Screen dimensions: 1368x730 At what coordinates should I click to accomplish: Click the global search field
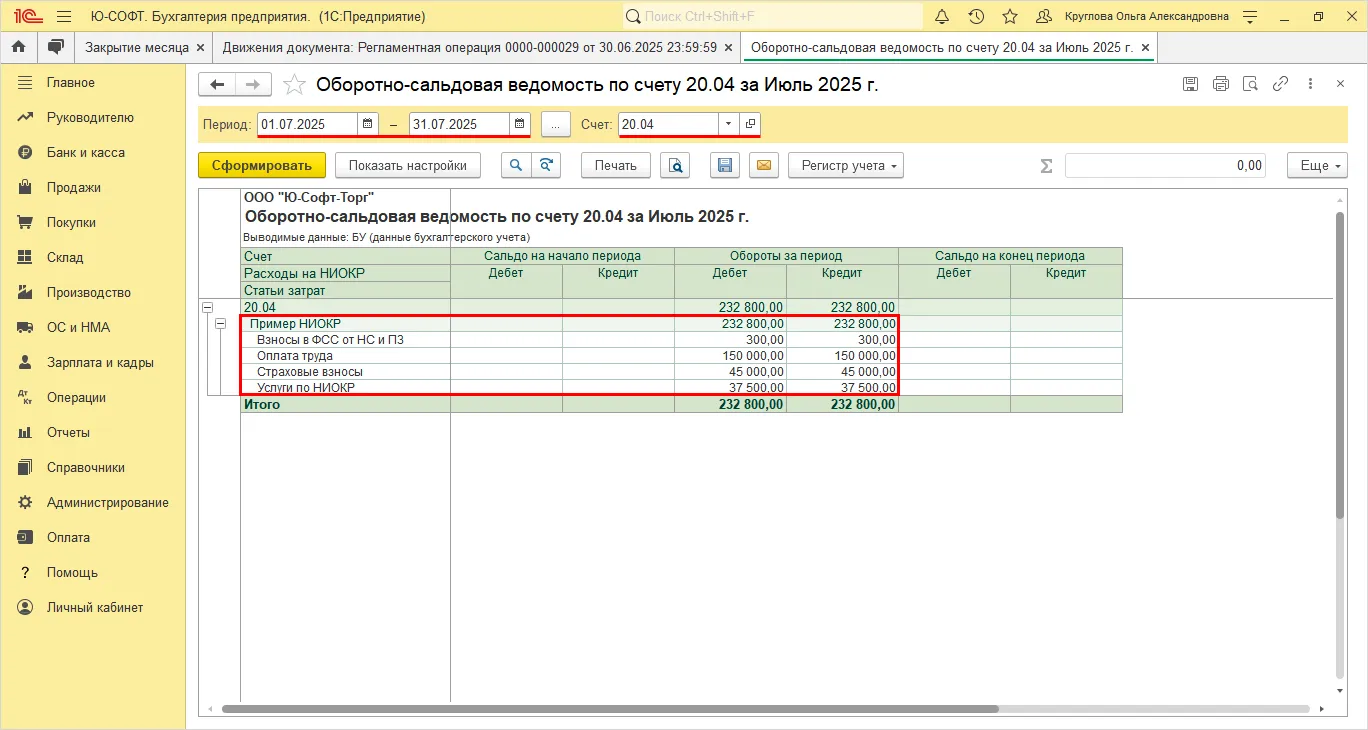point(772,16)
